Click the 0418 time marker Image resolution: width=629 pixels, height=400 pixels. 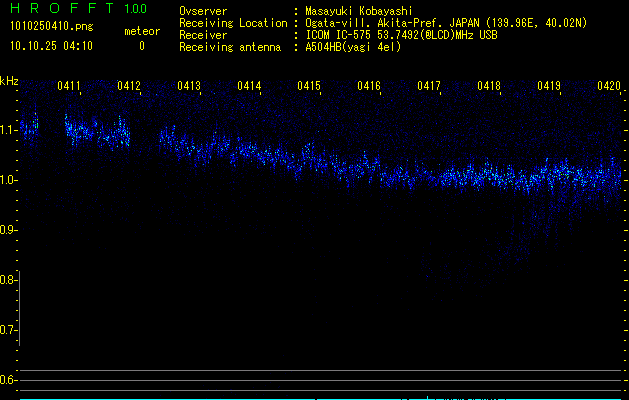tap(489, 87)
